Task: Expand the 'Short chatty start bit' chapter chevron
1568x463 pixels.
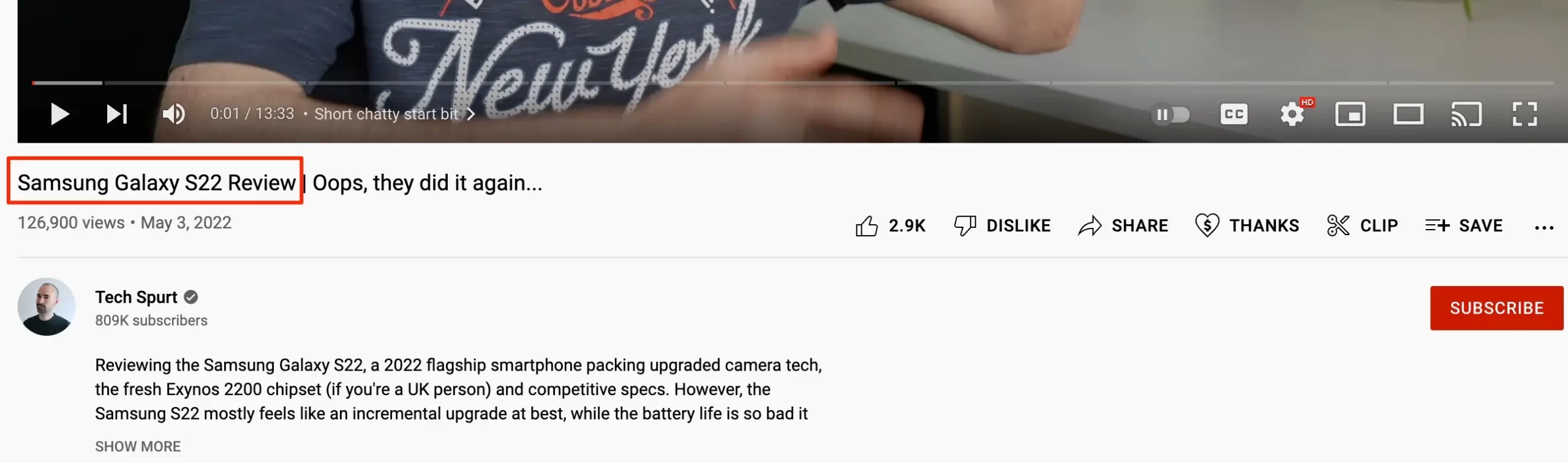Action: tap(470, 115)
